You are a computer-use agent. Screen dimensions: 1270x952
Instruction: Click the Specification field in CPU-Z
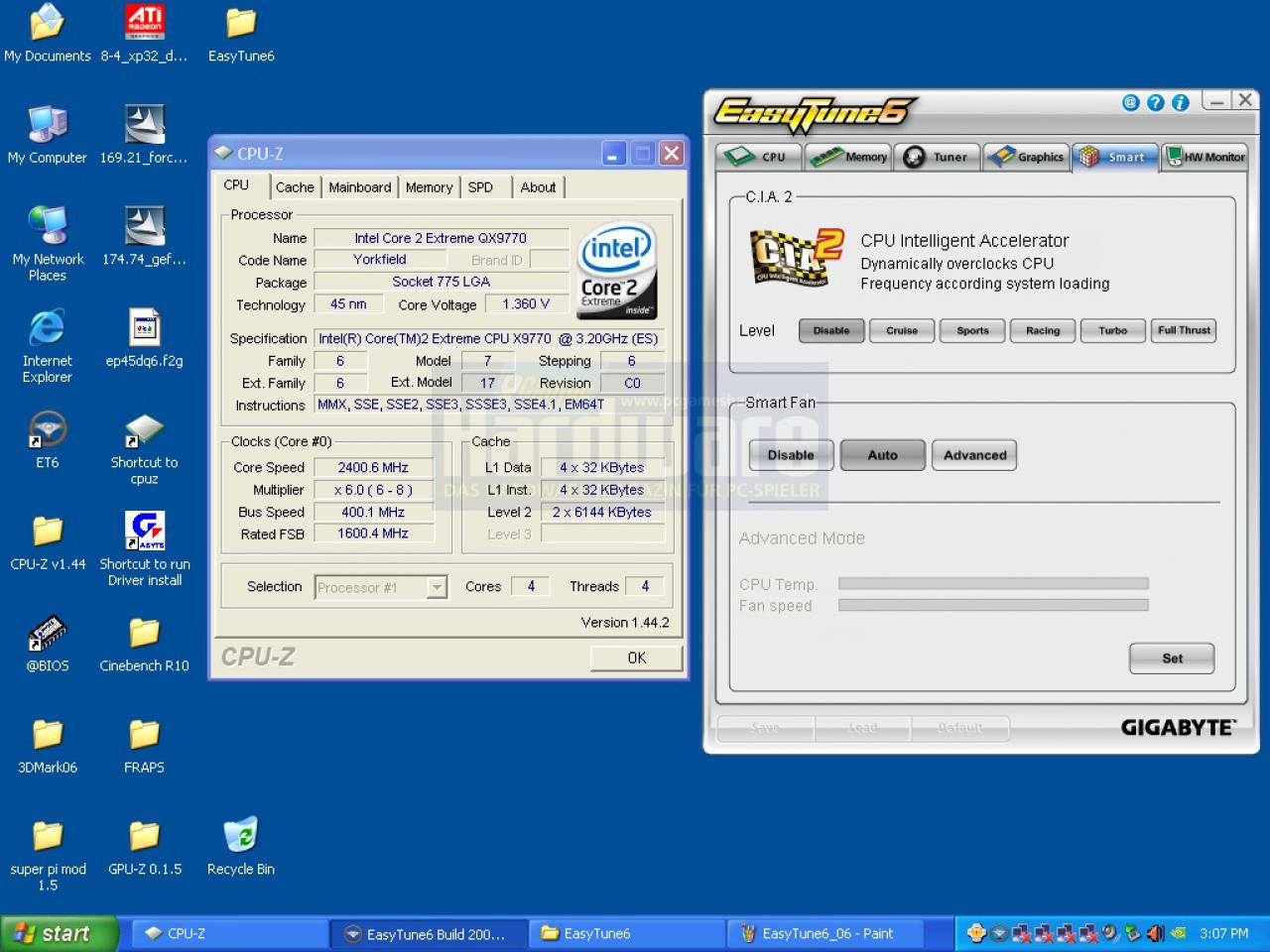tap(489, 338)
